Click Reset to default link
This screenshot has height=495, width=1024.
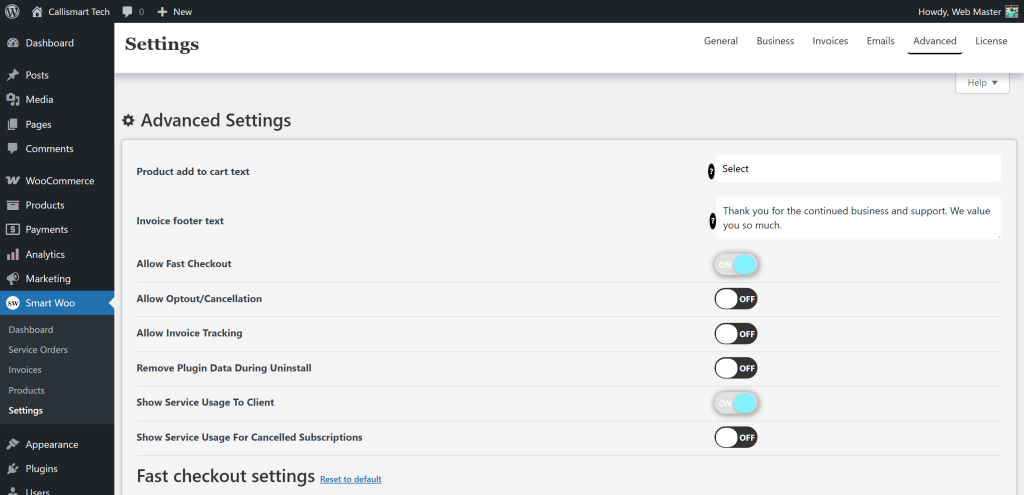tap(351, 479)
